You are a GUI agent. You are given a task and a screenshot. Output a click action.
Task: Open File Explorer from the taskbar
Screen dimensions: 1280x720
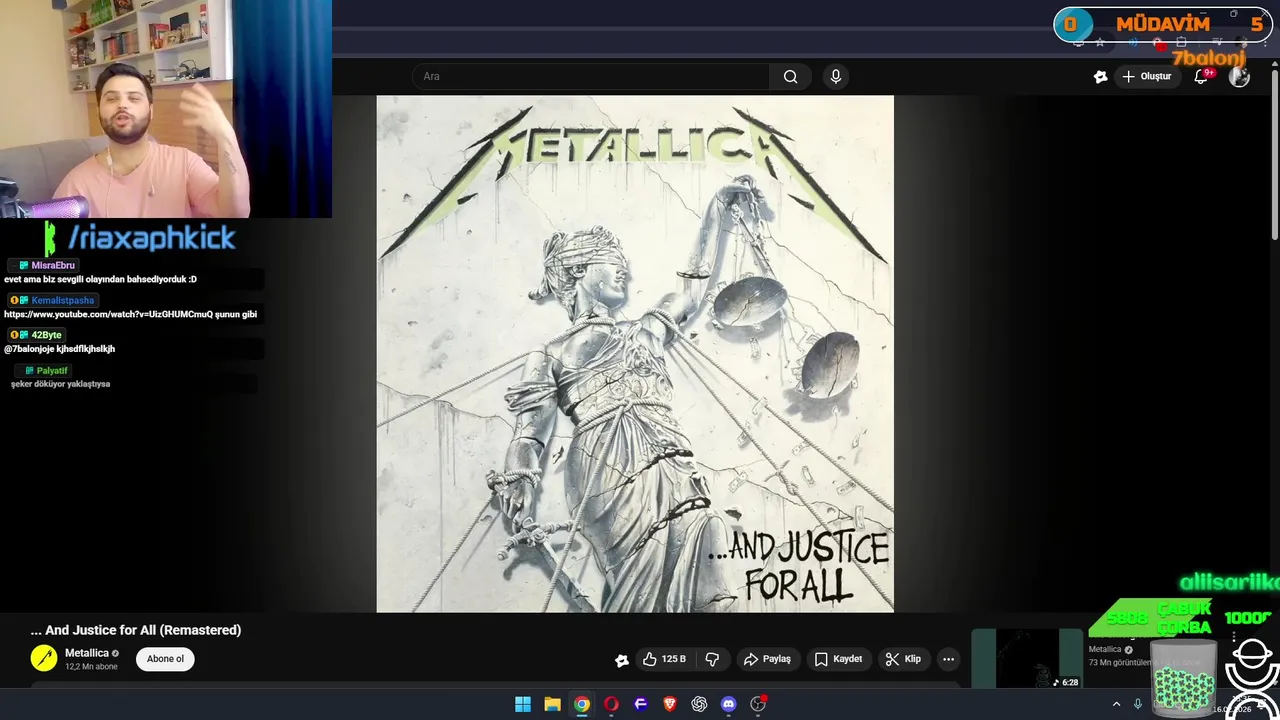pos(552,704)
